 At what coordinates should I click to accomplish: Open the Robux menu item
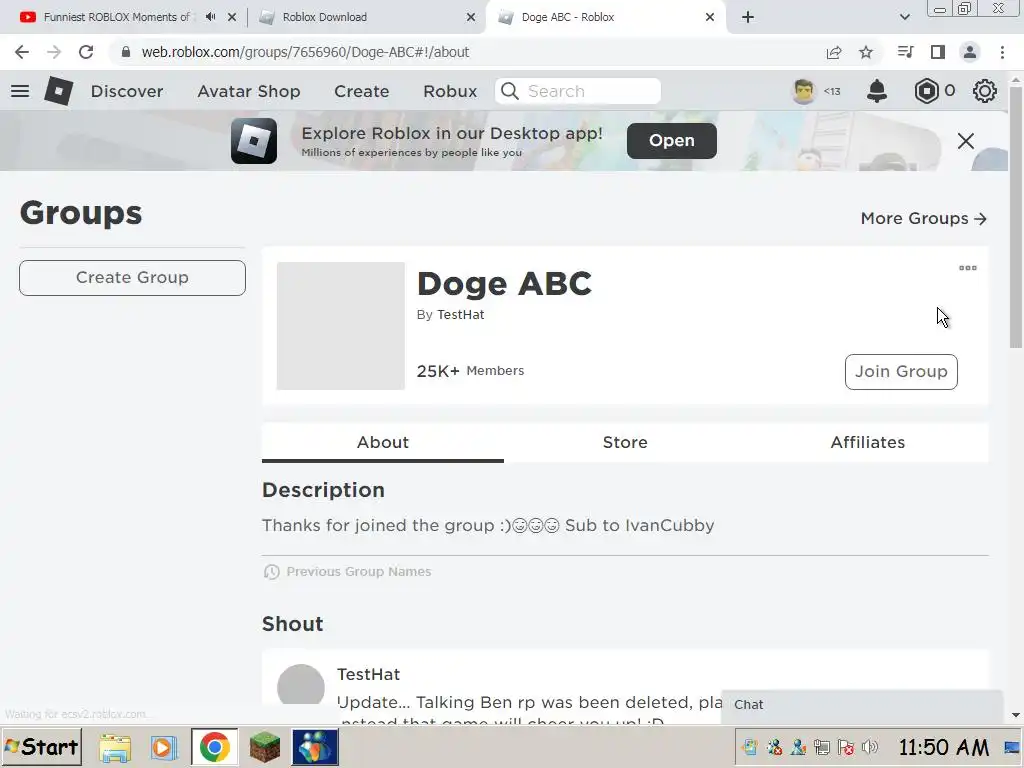(x=450, y=91)
